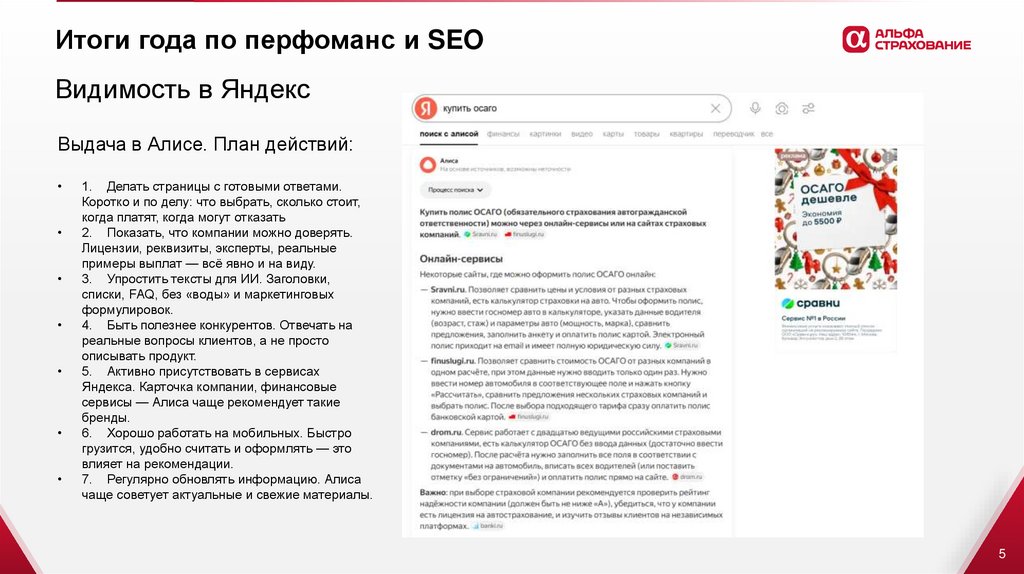Expand the «Процесс поиска» dropdown
Screen dimensions: 1024x574
click(455, 190)
